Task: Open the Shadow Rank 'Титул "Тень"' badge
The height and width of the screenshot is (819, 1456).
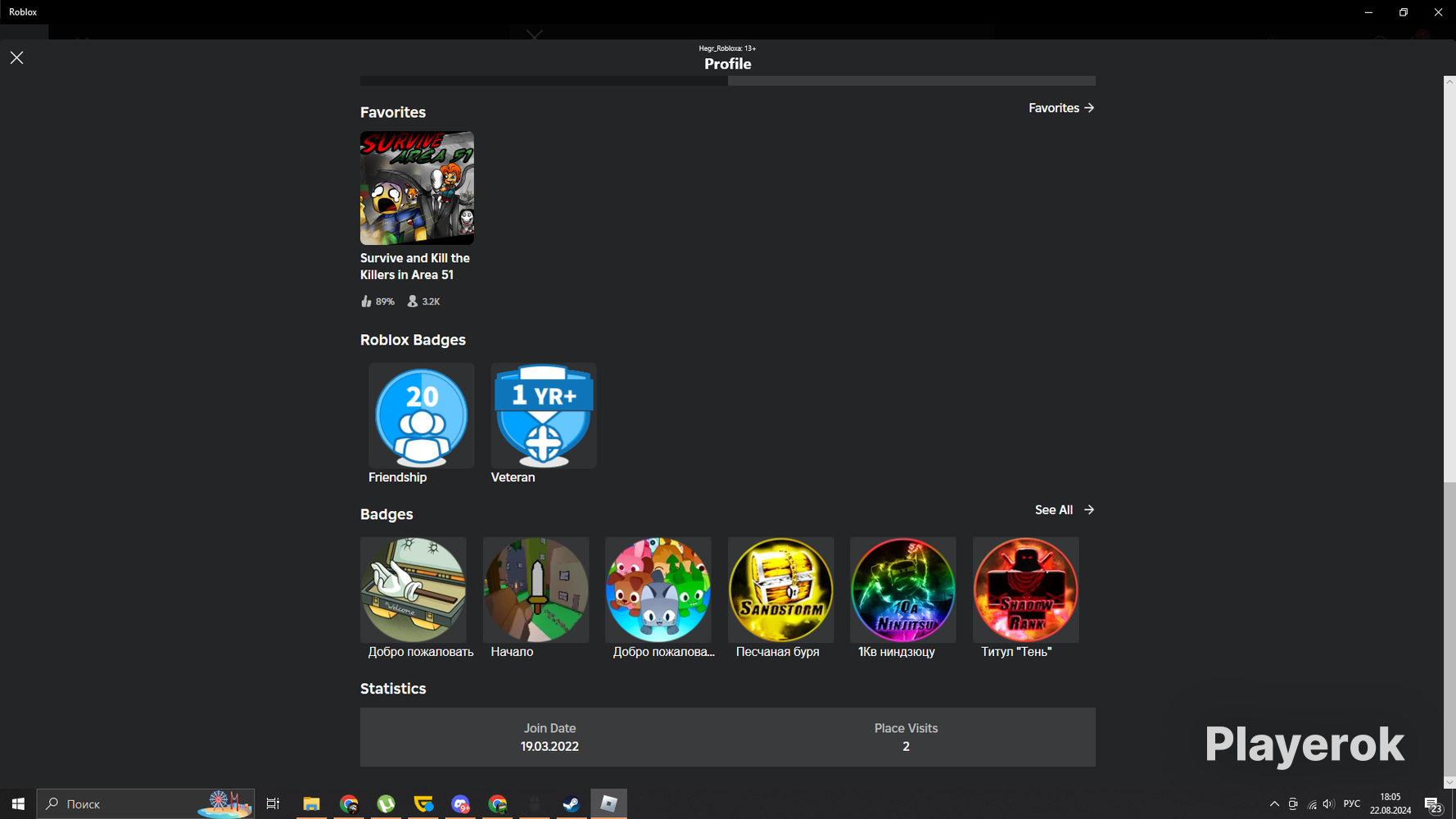Action: (1026, 590)
